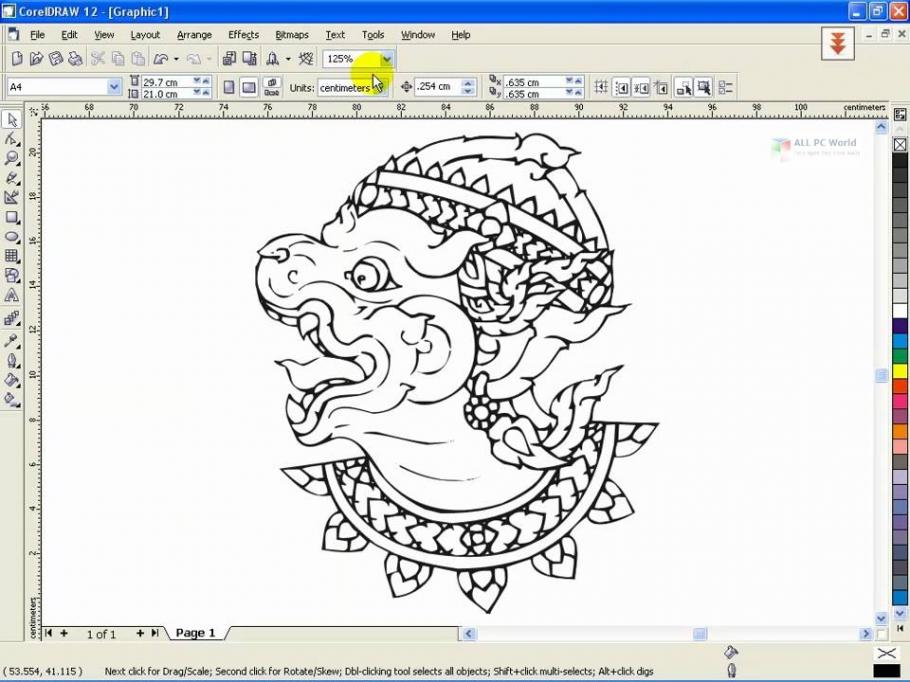This screenshot has height=682, width=910.
Task: Open the Arrange menu
Action: pos(194,35)
